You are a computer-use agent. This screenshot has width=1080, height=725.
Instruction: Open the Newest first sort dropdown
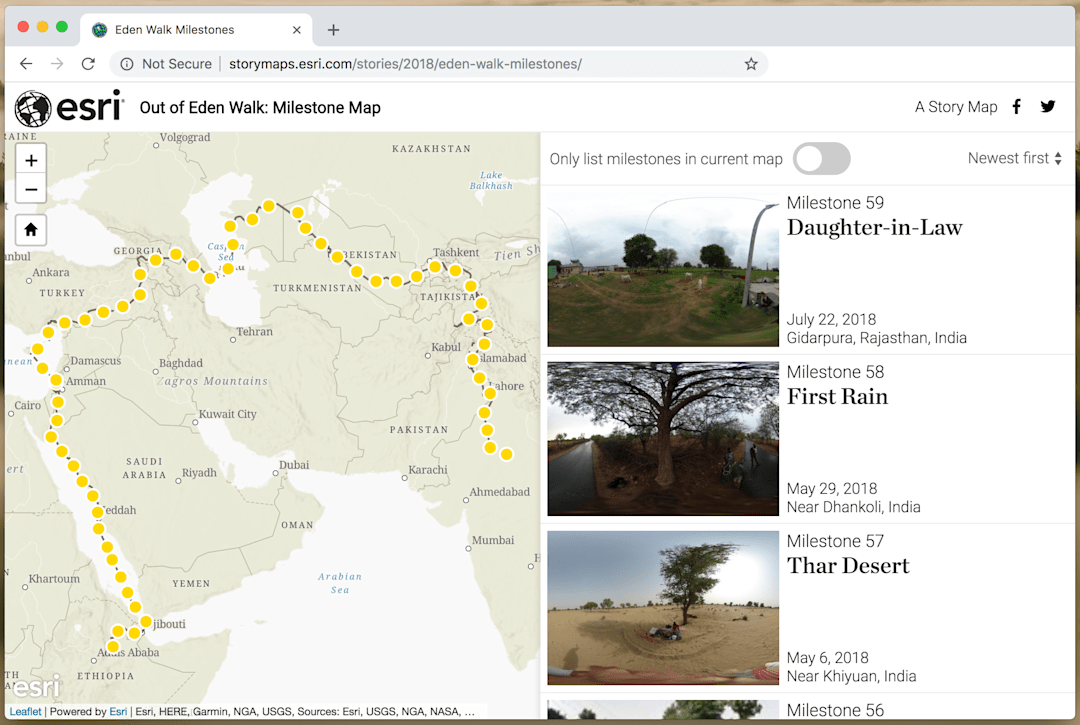click(1014, 158)
